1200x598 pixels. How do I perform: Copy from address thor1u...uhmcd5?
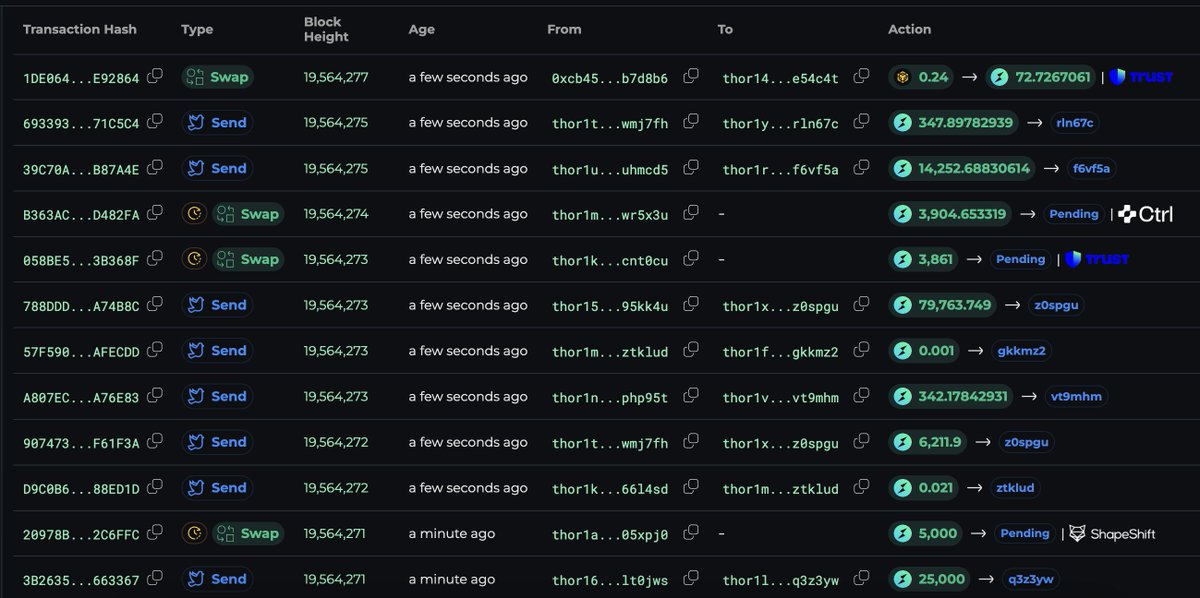690,168
